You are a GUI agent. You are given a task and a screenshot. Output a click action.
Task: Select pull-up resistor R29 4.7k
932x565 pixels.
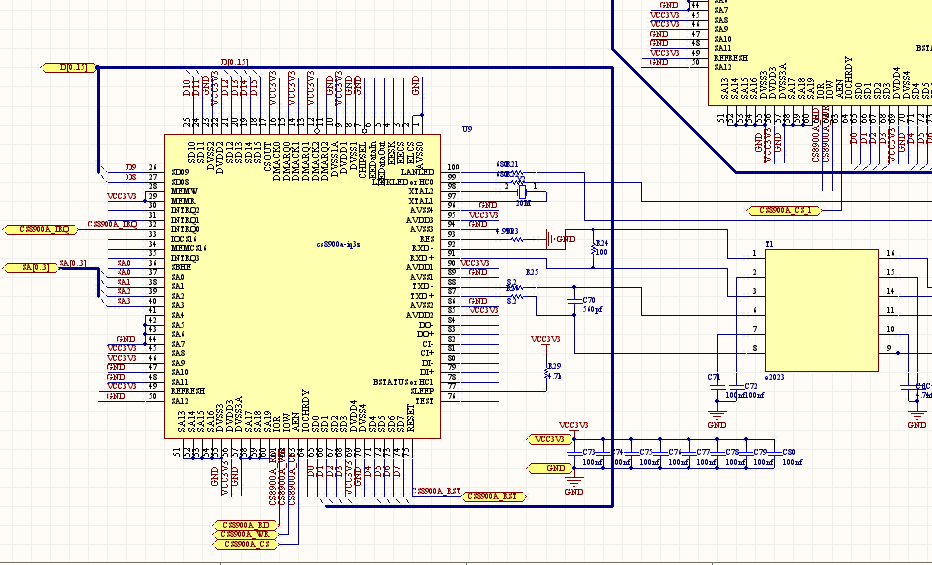tap(547, 371)
